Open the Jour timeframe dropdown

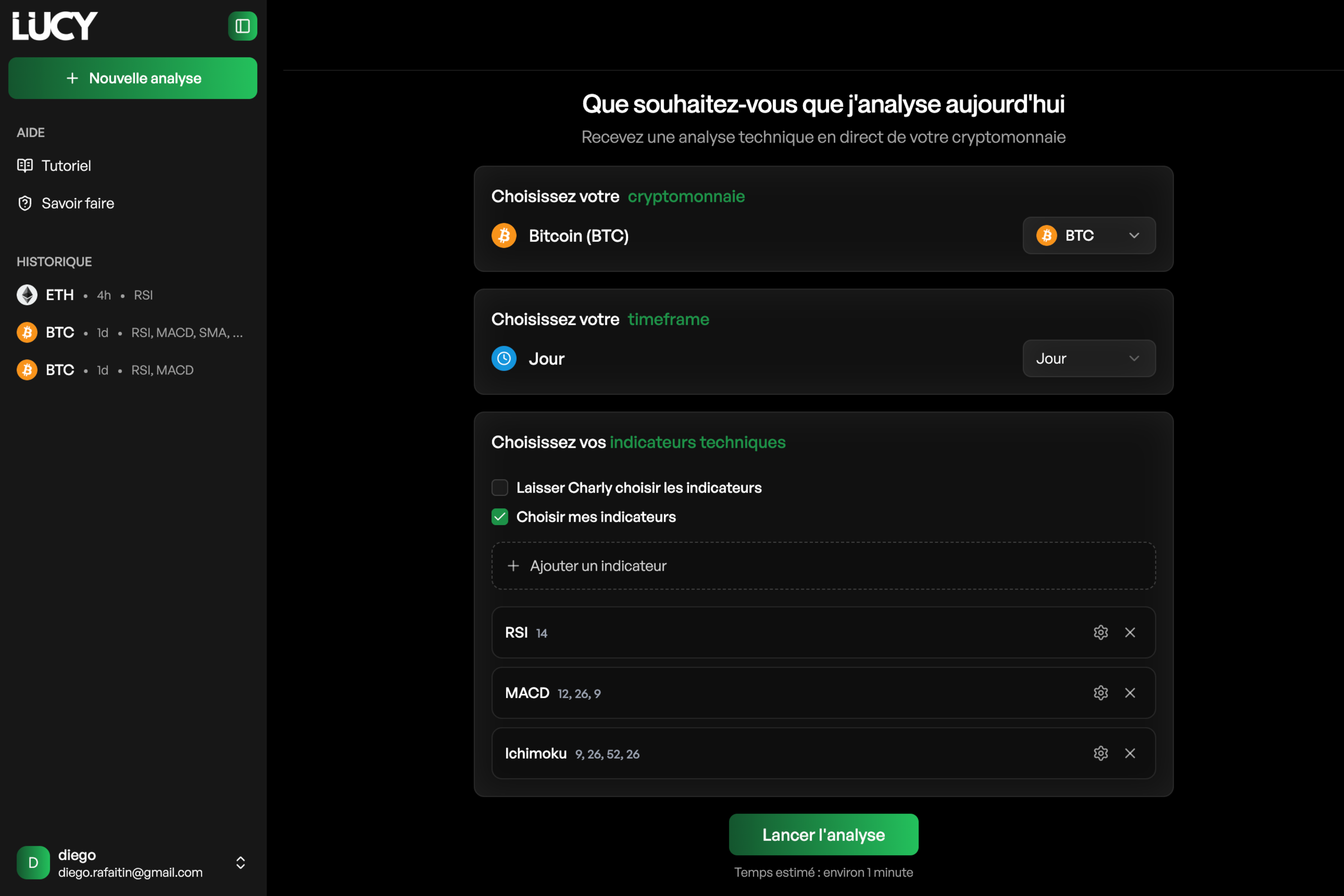click(x=1088, y=359)
